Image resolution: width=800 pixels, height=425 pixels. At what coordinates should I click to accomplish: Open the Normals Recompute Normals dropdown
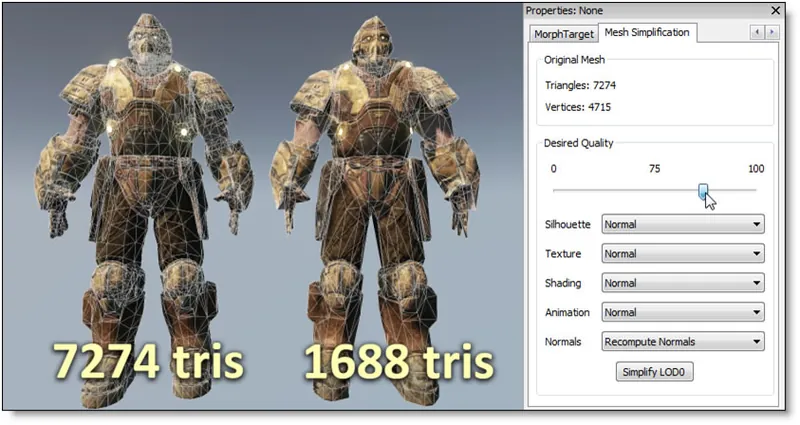coord(683,342)
